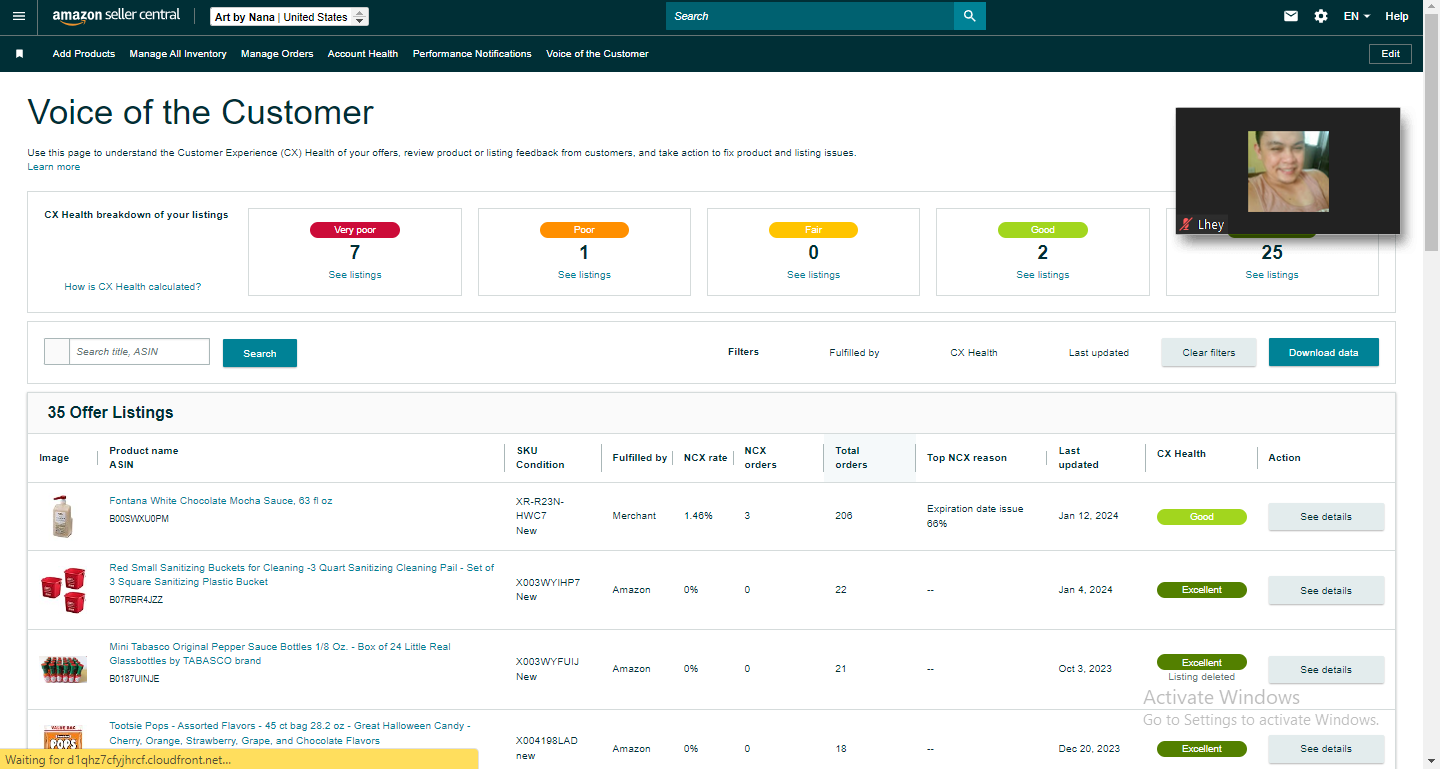Go to Add Products
Viewport: 1440px width, 769px height.
tap(84, 54)
